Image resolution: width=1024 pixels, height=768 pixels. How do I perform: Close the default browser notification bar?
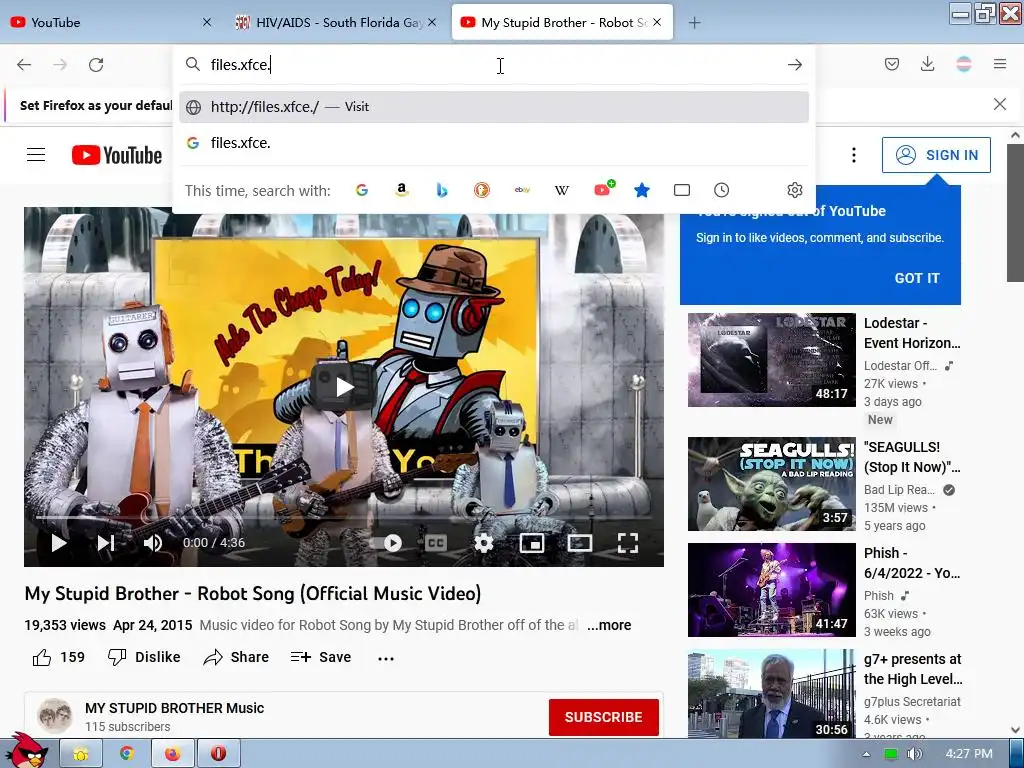1000,104
